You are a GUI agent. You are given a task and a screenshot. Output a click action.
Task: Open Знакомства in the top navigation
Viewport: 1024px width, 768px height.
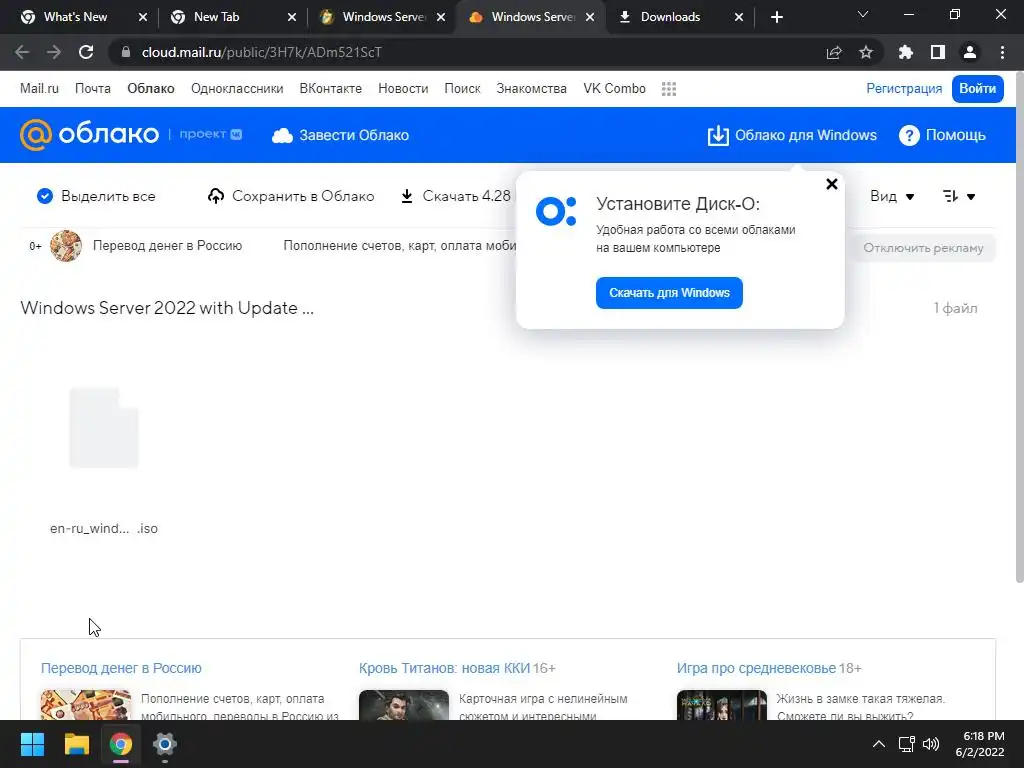coord(532,89)
